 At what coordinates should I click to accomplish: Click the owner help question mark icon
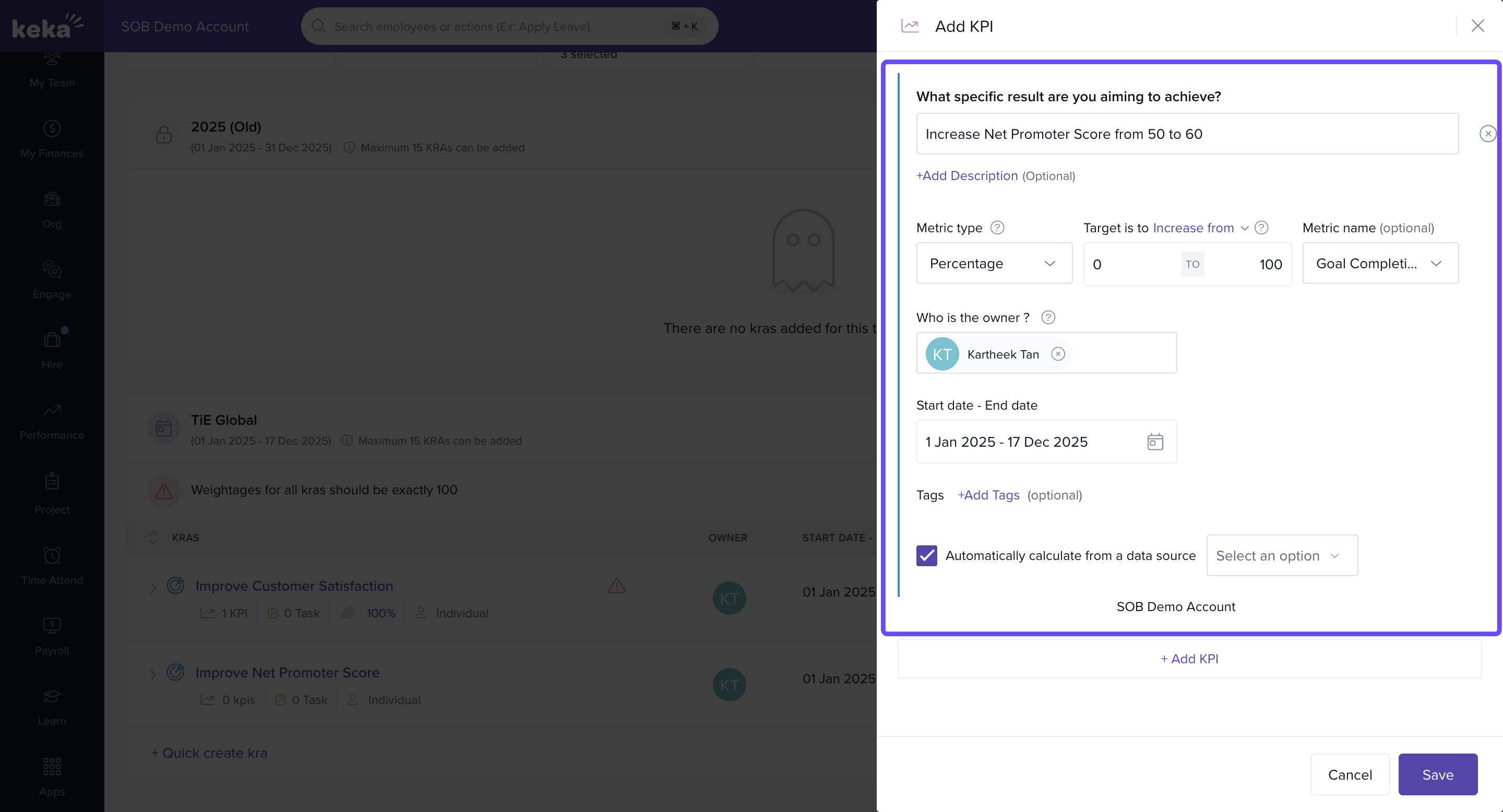click(x=1048, y=317)
